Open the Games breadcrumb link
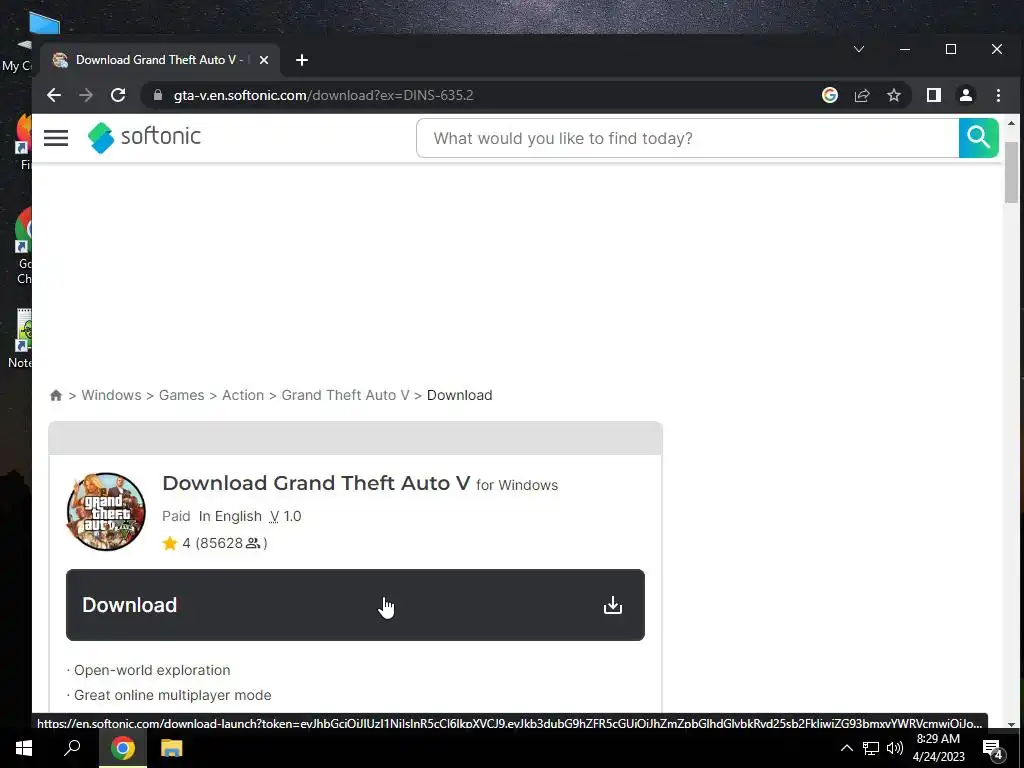1024x768 pixels. coord(182,395)
